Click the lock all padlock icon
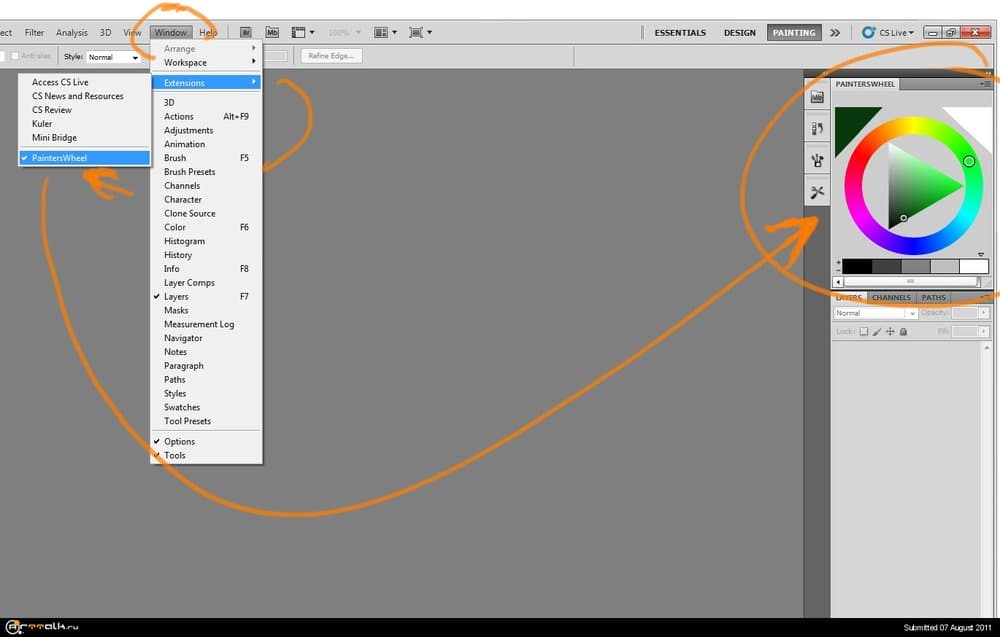1000x637 pixels. tap(903, 332)
